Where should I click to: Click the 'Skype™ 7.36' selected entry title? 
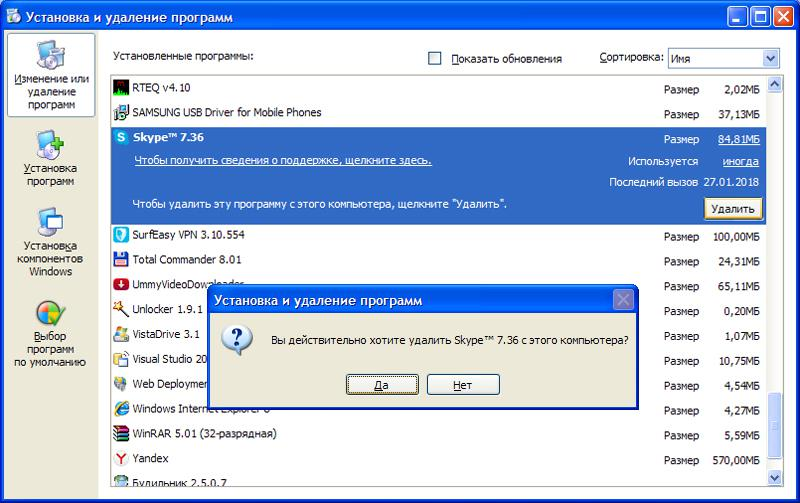[x=168, y=137]
